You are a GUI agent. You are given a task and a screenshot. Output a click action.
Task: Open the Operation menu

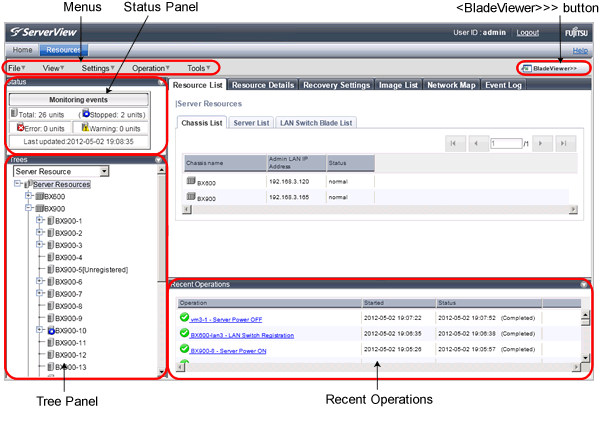(150, 68)
